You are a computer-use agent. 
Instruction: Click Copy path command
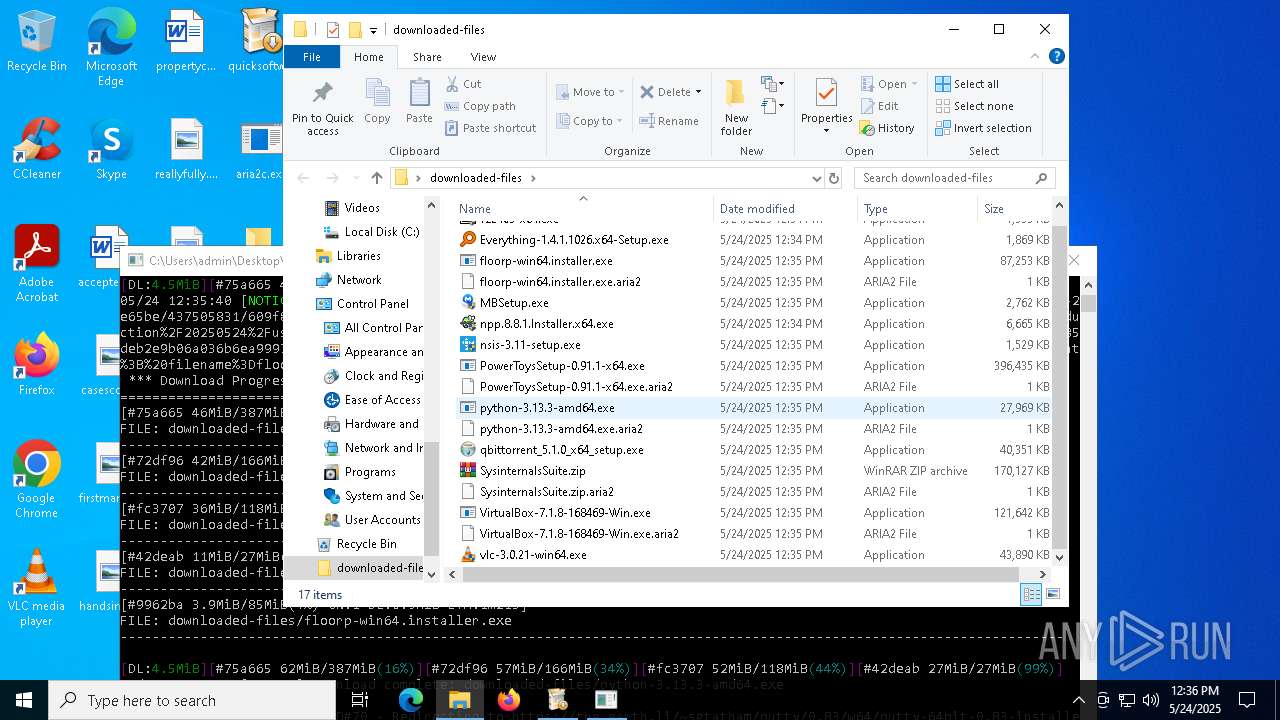click(480, 106)
